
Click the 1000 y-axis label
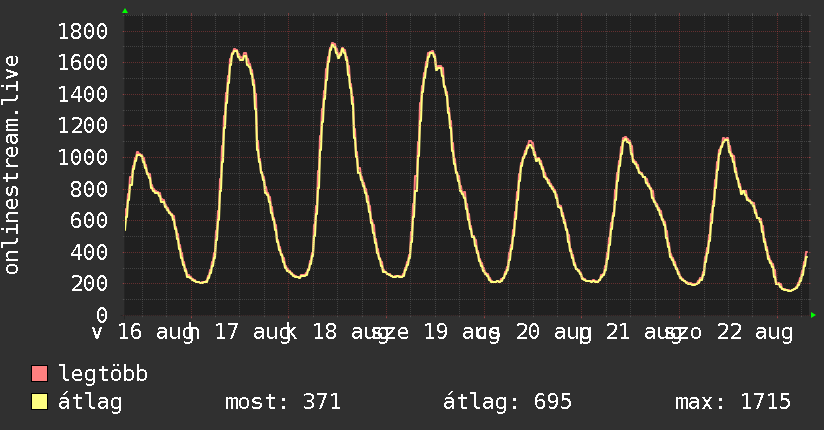(83, 157)
